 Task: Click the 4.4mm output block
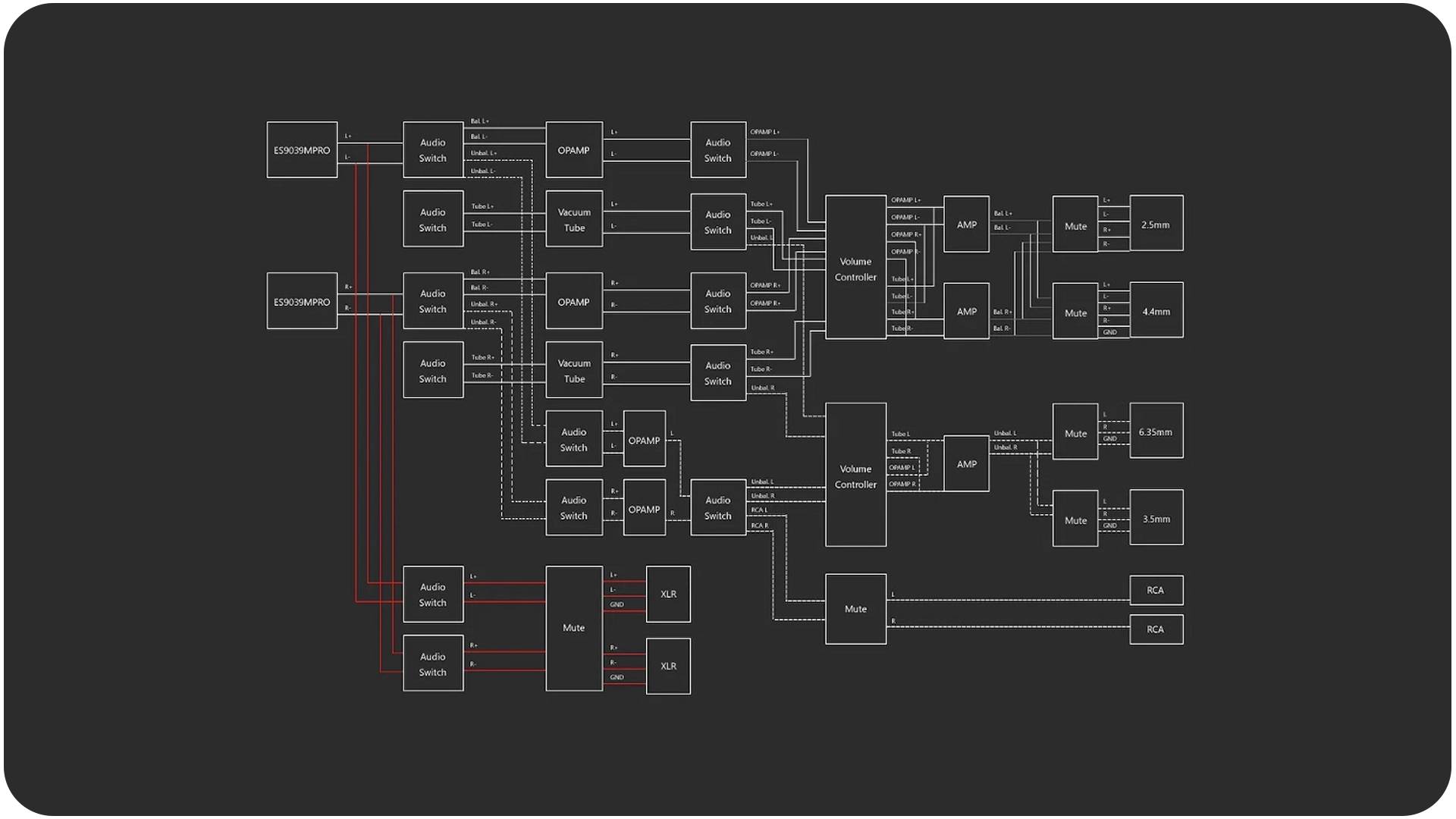click(1156, 310)
